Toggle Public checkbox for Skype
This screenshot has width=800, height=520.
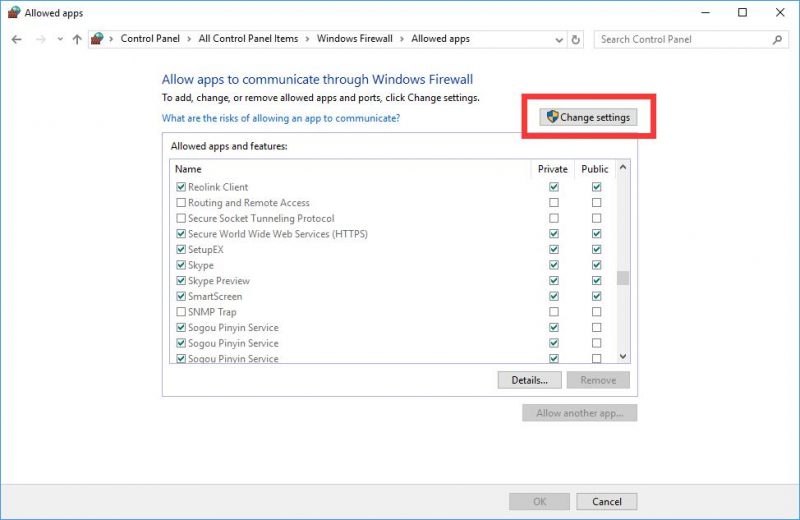[596, 265]
